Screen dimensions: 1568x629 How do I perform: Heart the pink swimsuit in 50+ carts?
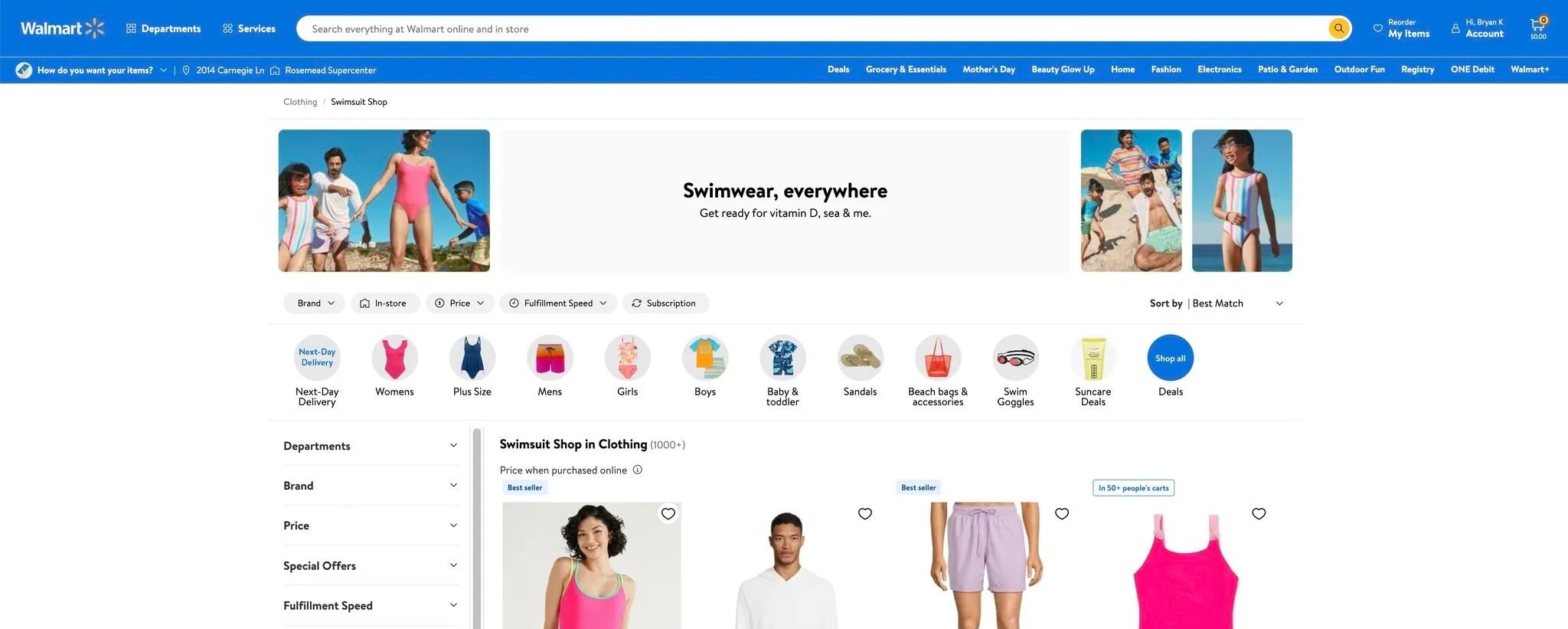(1259, 514)
